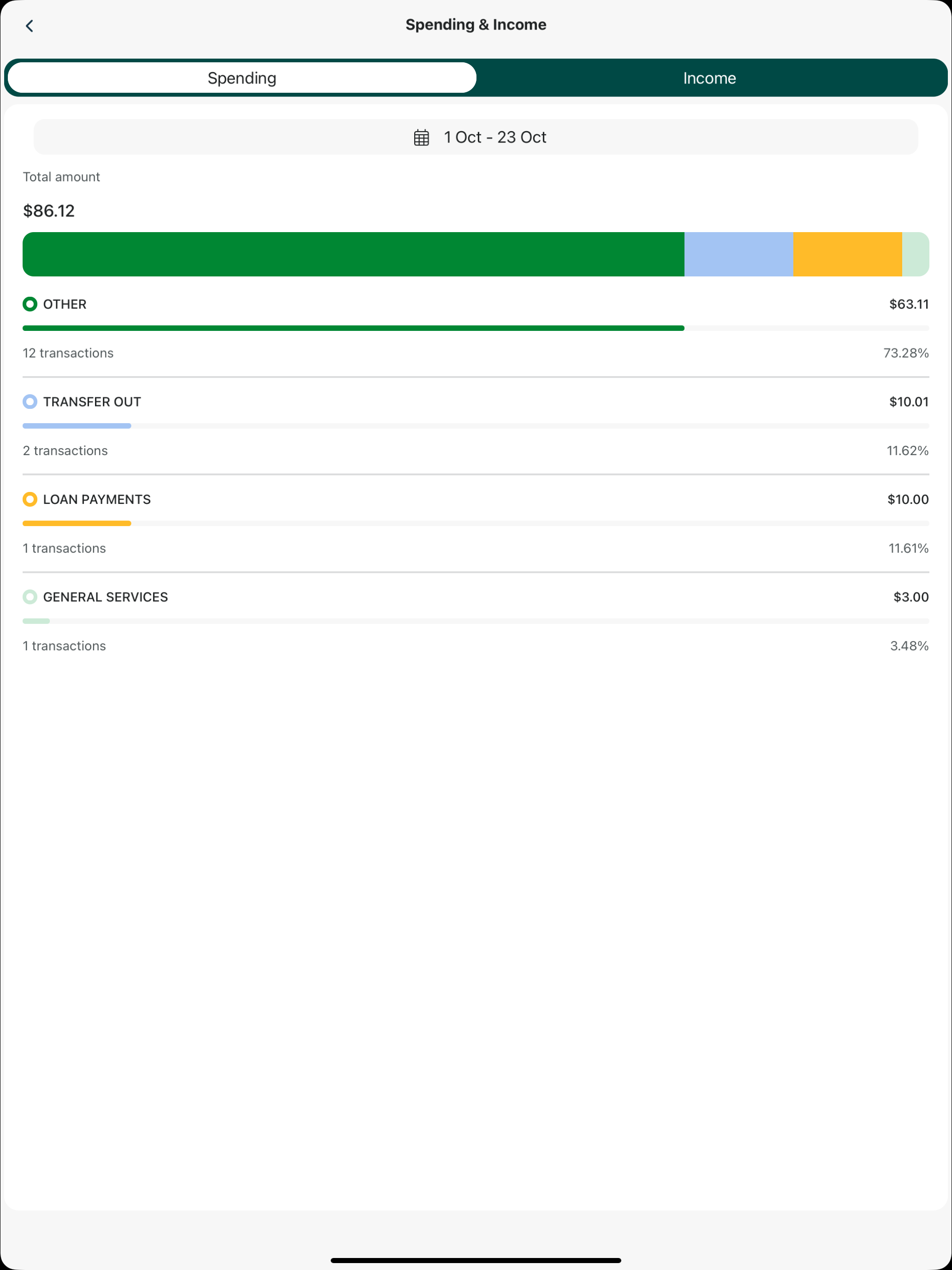Select the orange LOAN PAYMENTS ring icon
952x1270 pixels.
pos(30,499)
